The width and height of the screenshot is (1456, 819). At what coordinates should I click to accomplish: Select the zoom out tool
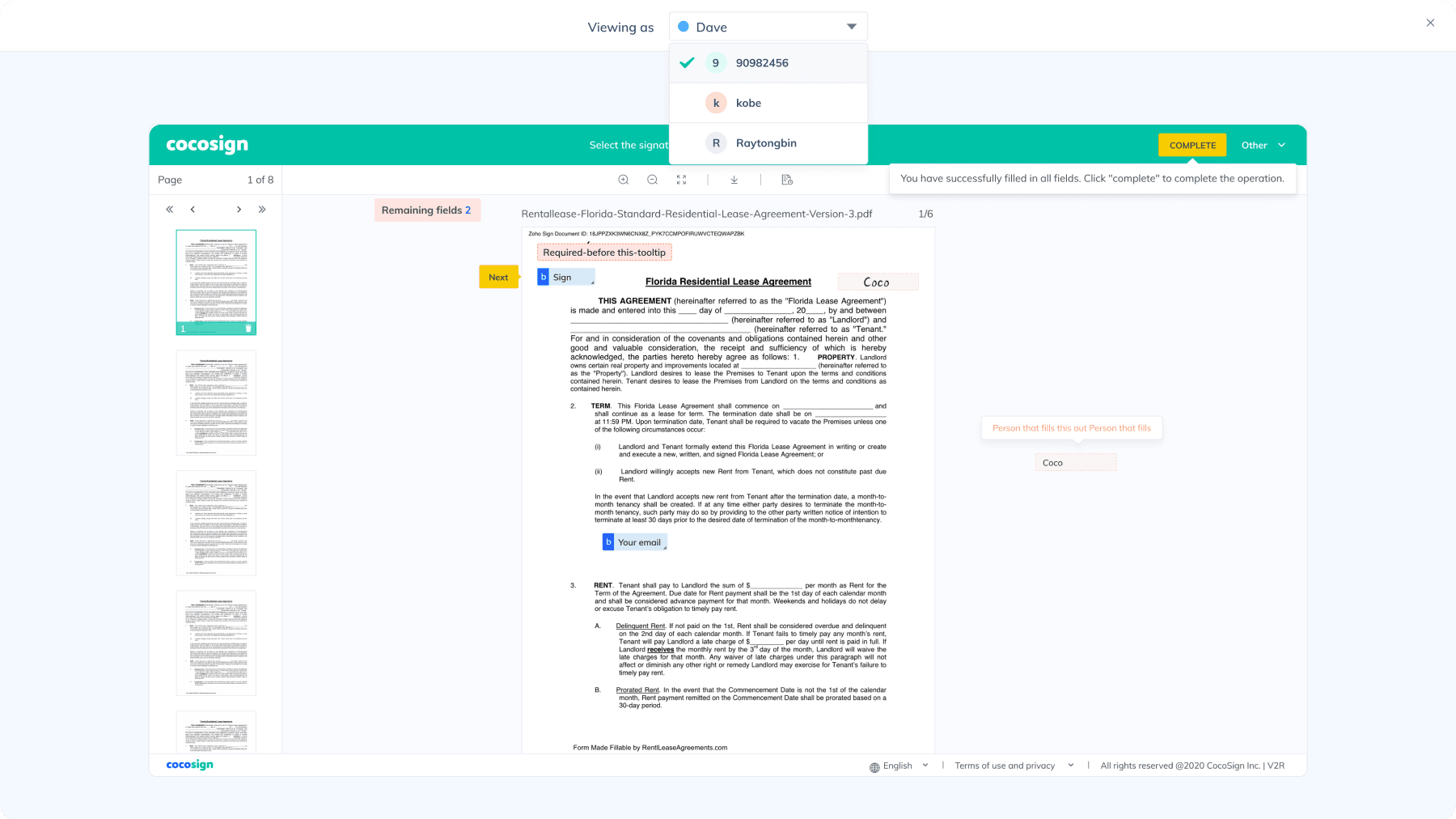pos(653,179)
